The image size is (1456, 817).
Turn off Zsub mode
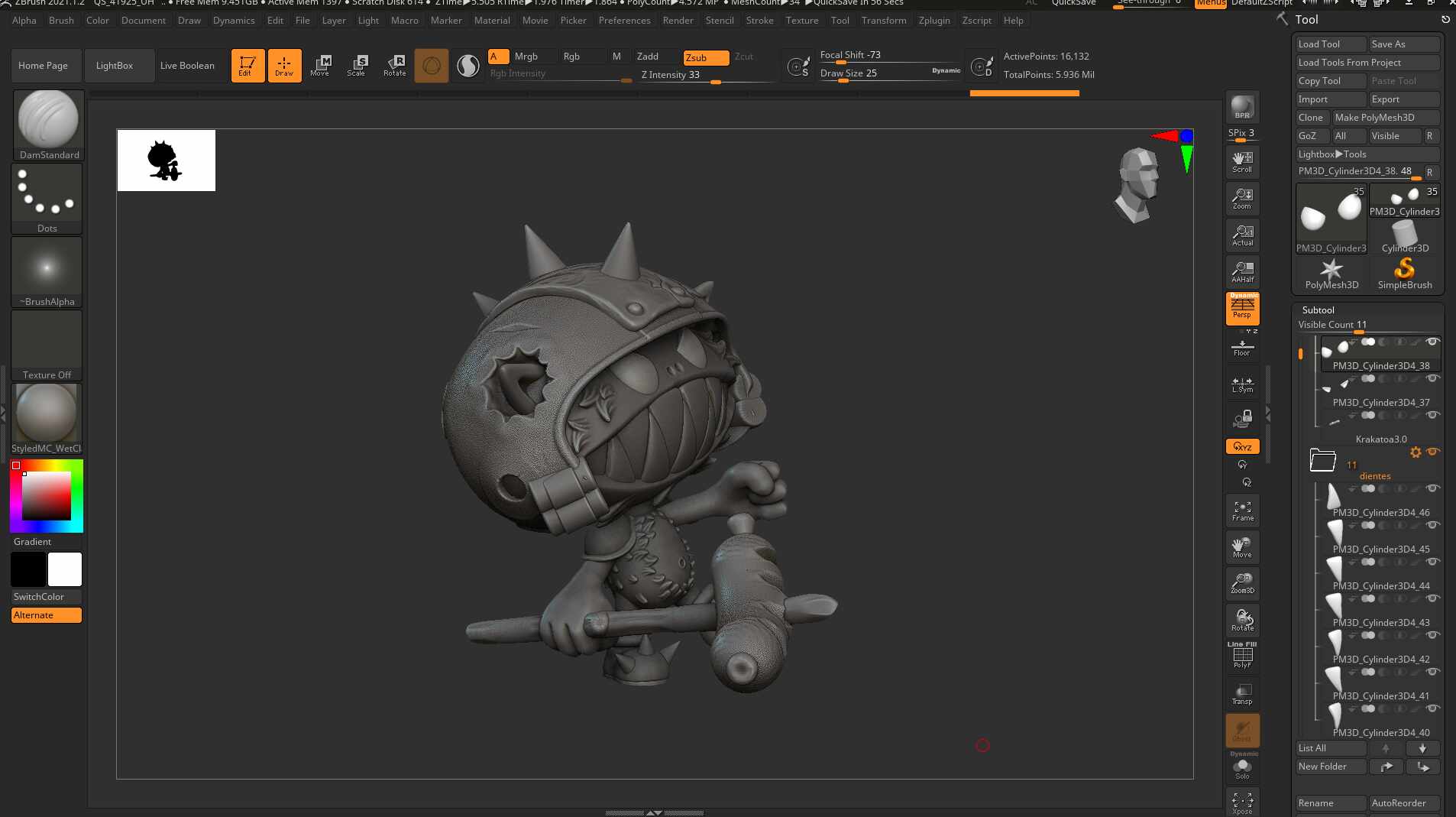coord(706,57)
